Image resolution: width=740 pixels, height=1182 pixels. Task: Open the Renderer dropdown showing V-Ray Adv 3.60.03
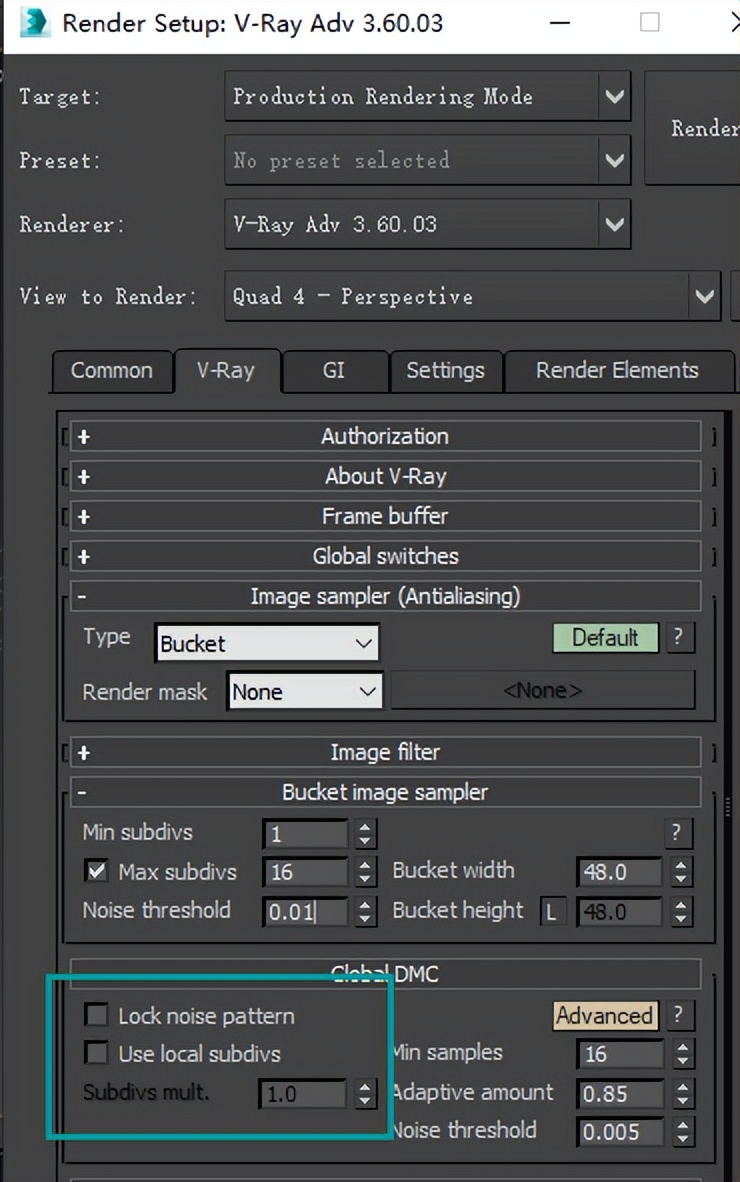pyautogui.click(x=427, y=224)
